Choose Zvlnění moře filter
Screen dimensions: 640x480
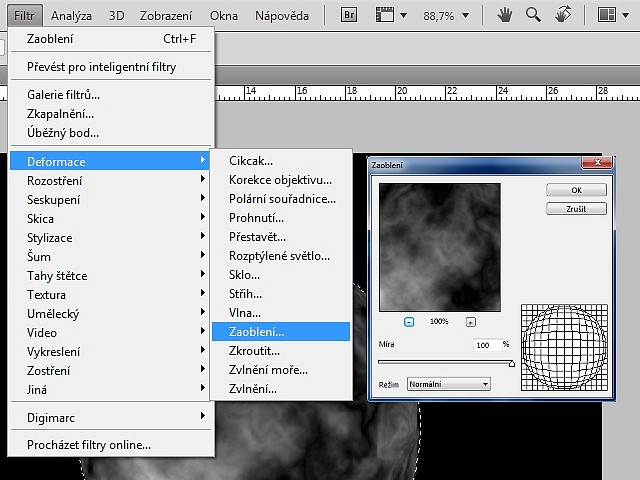click(x=281, y=370)
